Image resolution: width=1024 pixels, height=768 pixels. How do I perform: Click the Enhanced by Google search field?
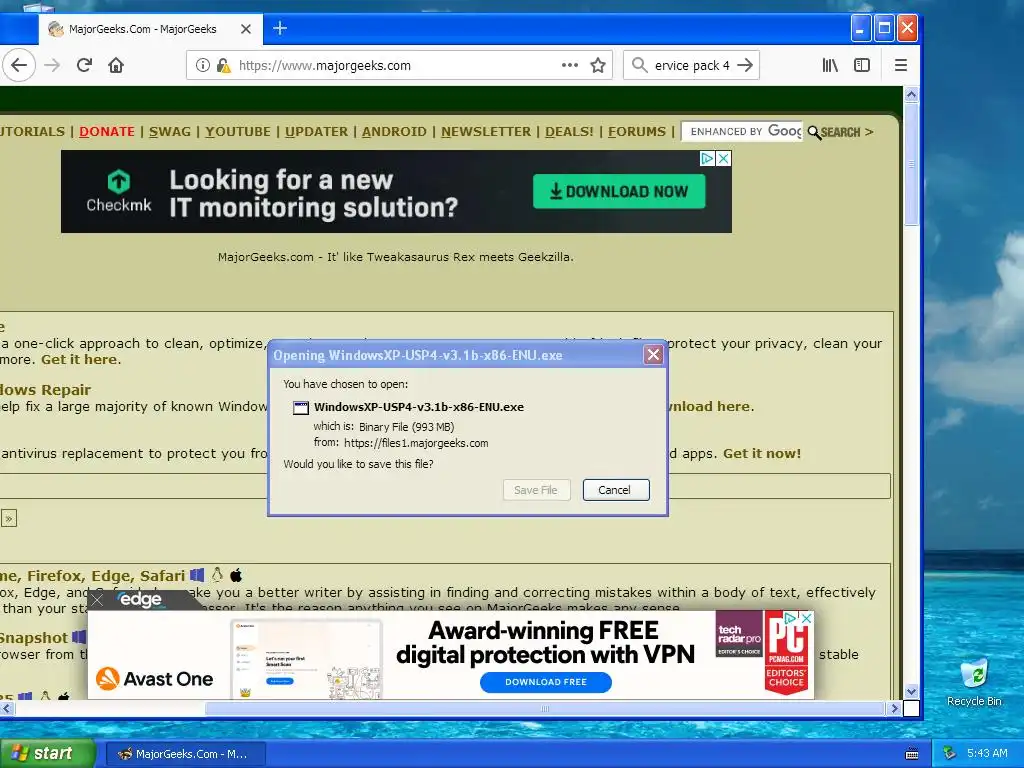coord(742,131)
